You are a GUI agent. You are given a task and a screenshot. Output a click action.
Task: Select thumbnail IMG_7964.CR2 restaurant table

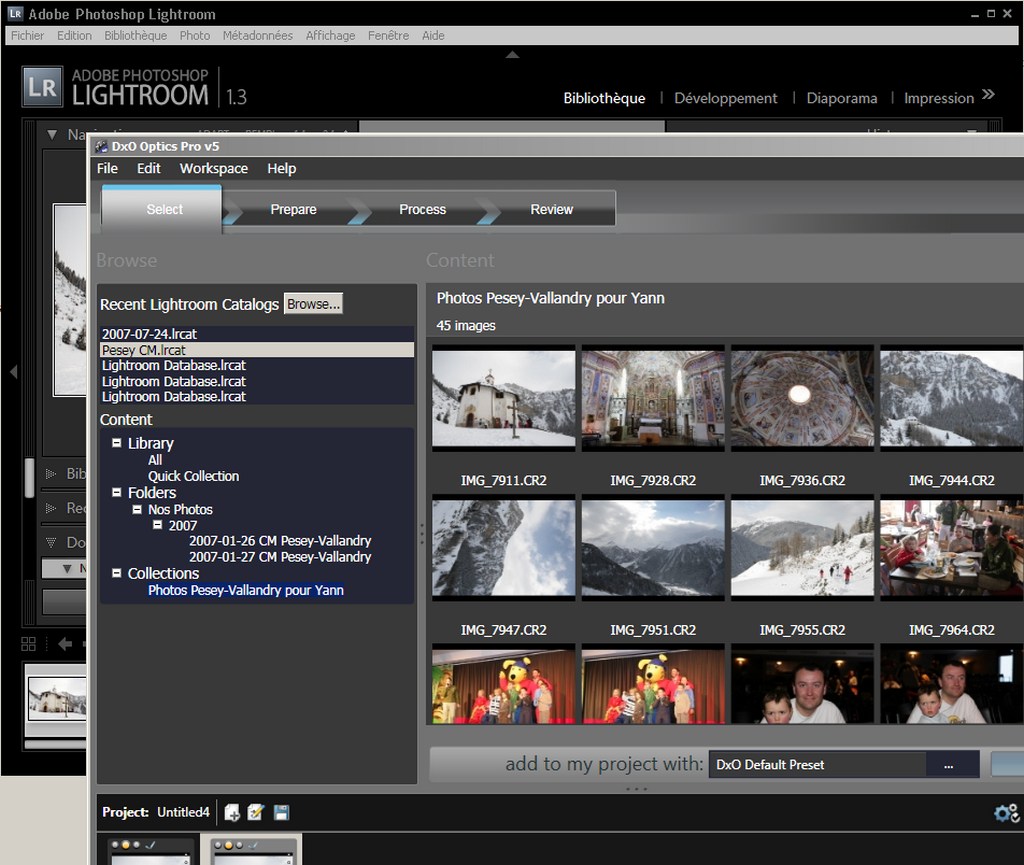[952, 548]
